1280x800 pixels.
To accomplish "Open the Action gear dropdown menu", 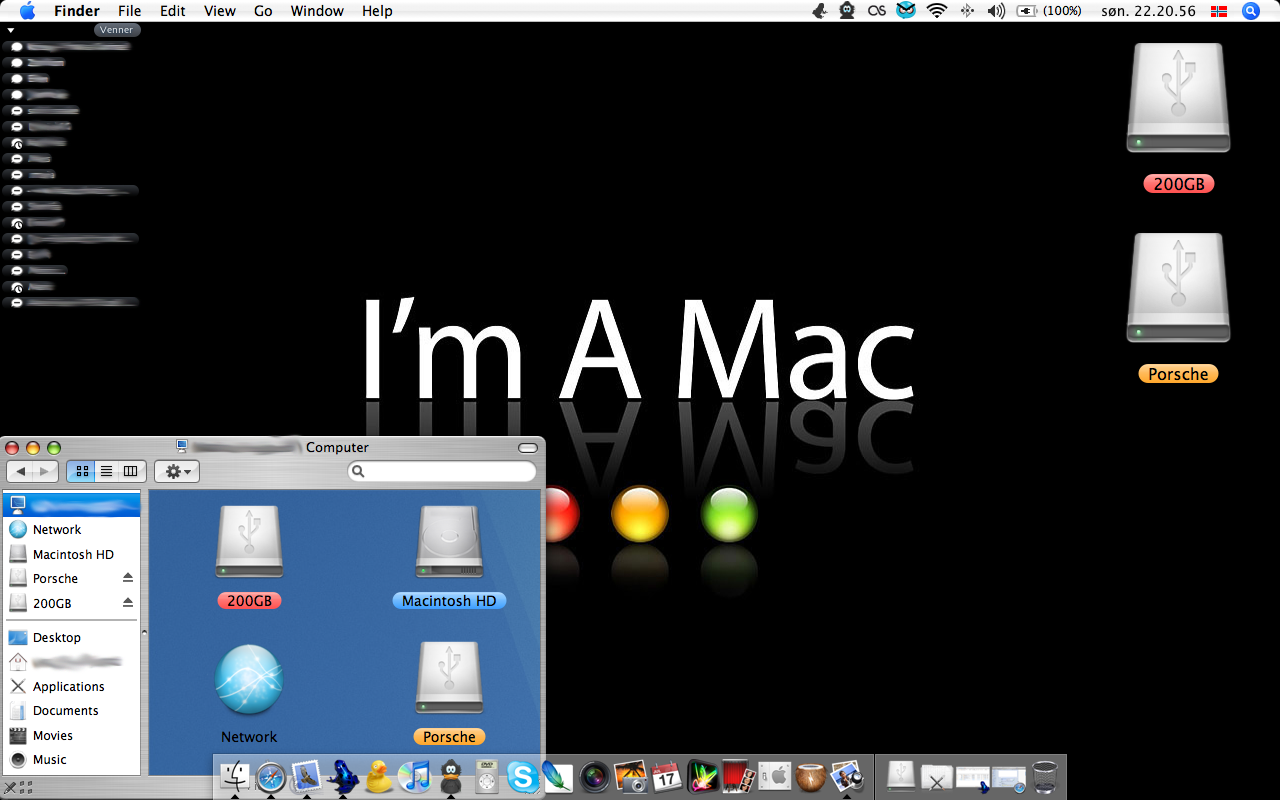I will pyautogui.click(x=177, y=471).
